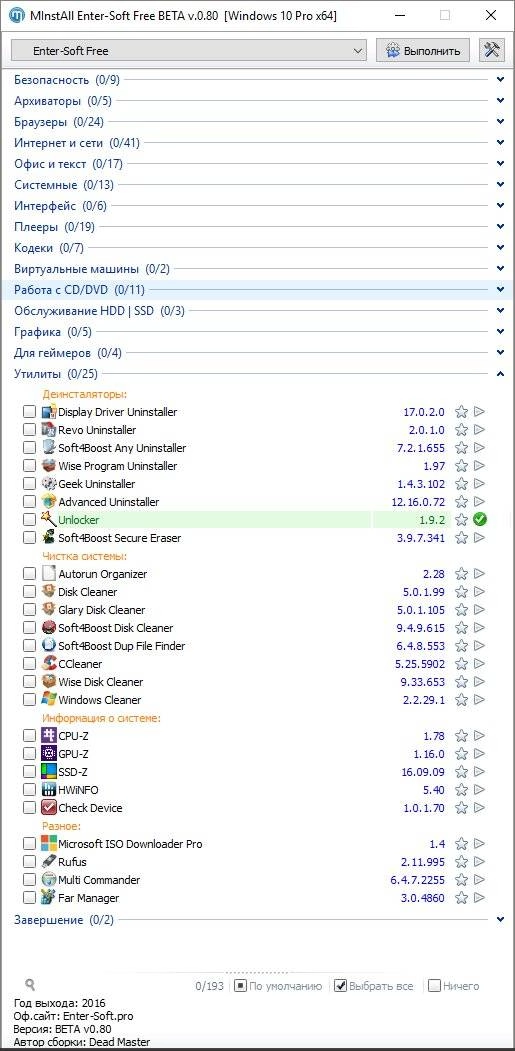Image resolution: width=515 pixels, height=1051 pixels.
Task: Click the Glary Disk Cleaner icon
Action: click(x=49, y=609)
